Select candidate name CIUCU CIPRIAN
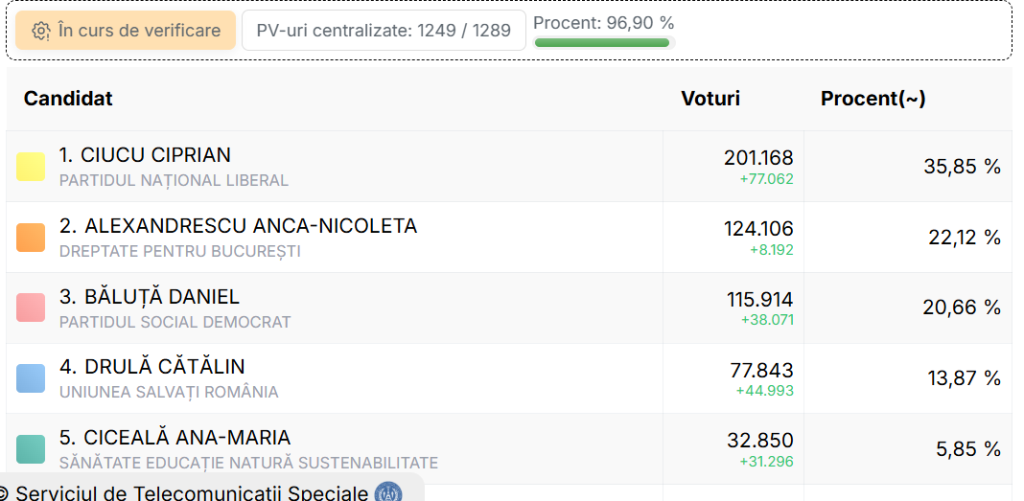 (x=145, y=155)
